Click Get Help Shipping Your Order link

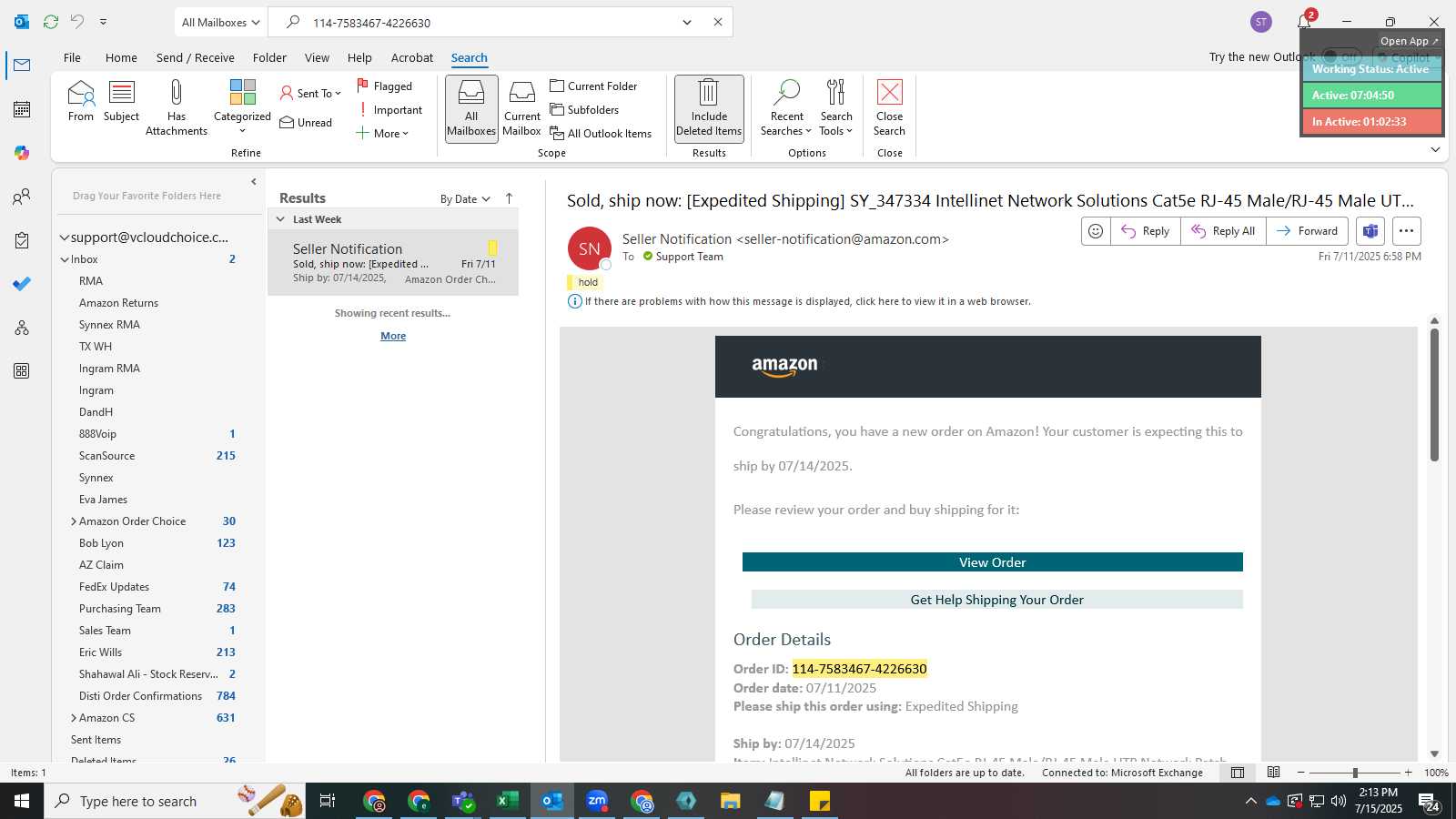(996, 600)
